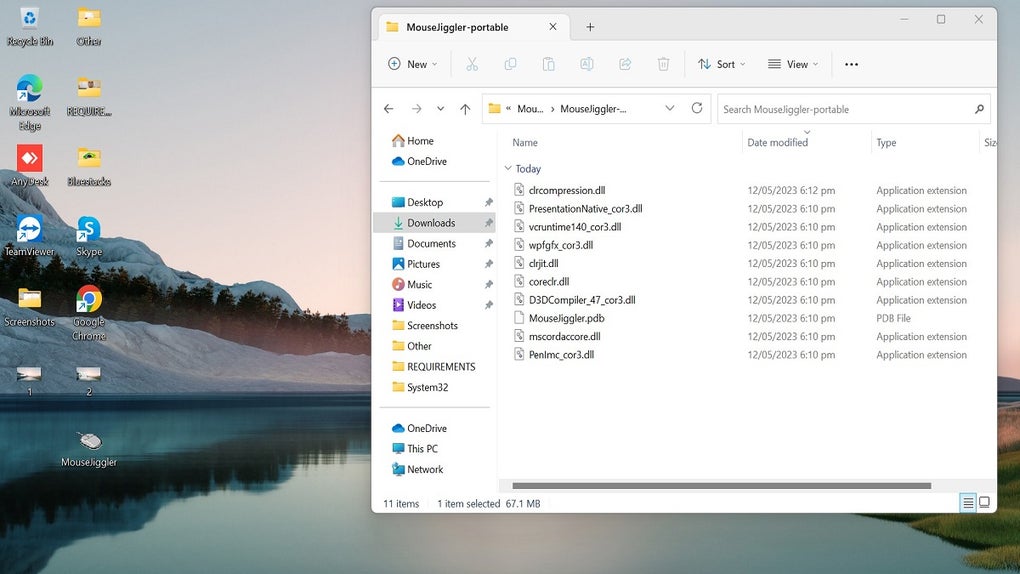This screenshot has width=1020, height=574.
Task: Expand hidden path with the « chevron
Action: click(x=508, y=109)
